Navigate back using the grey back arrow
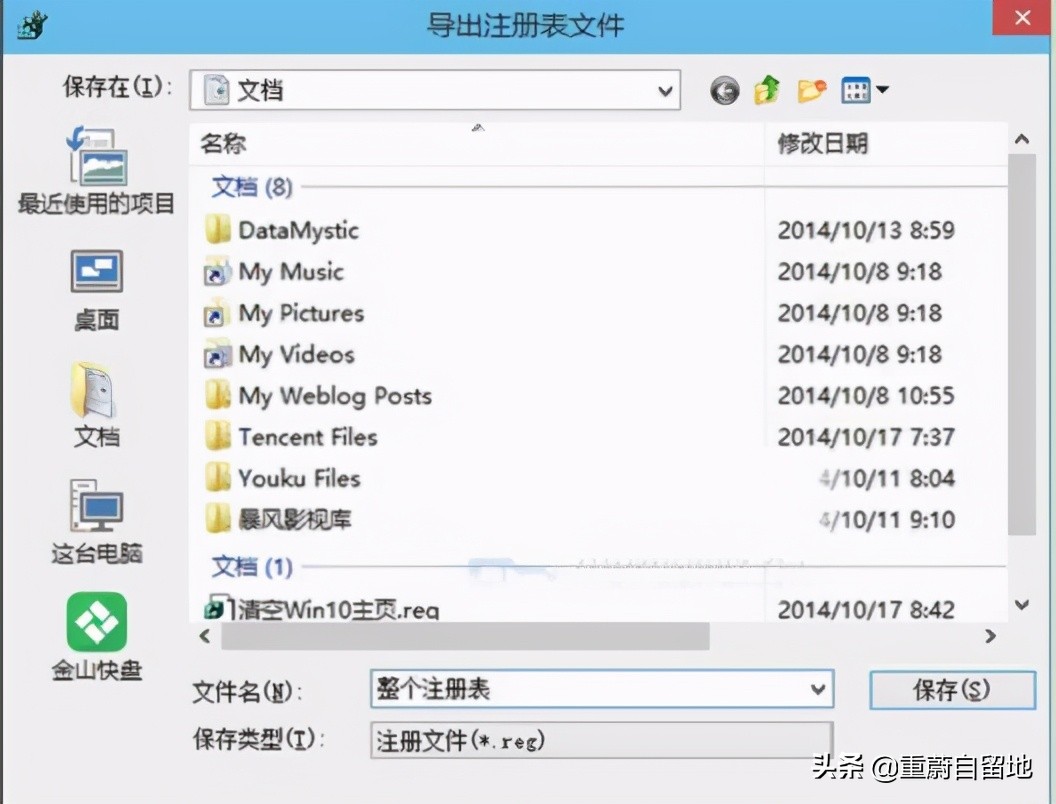This screenshot has height=804, width=1056. [x=723, y=89]
